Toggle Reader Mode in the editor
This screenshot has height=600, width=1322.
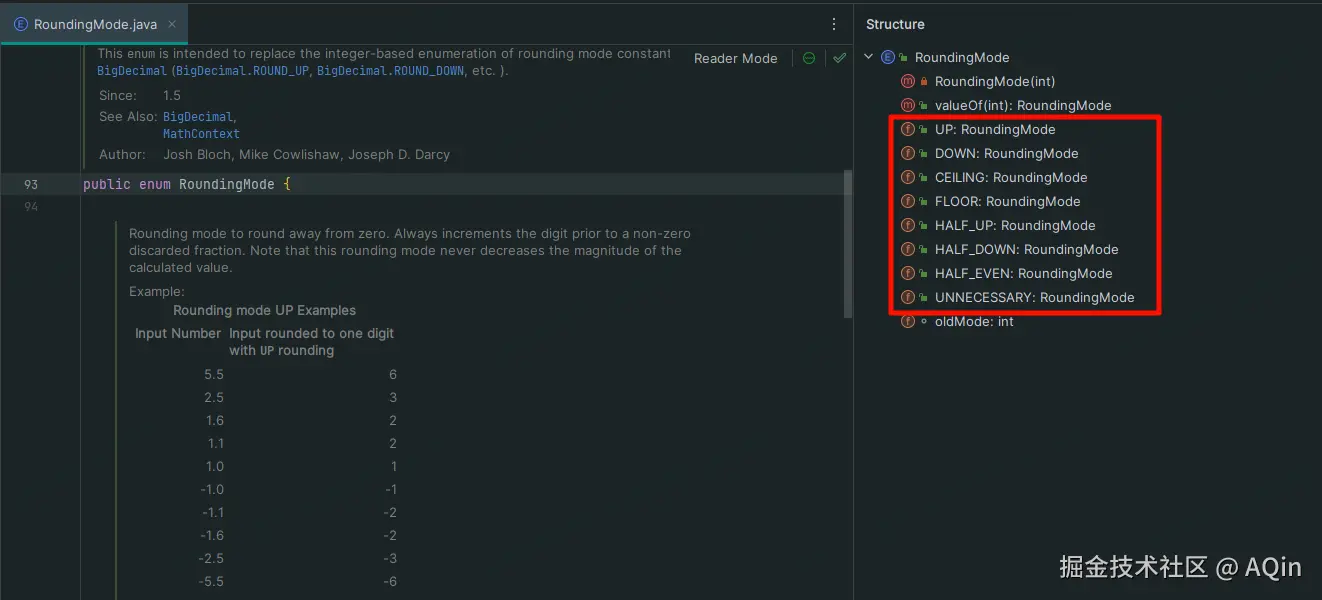tap(735, 58)
